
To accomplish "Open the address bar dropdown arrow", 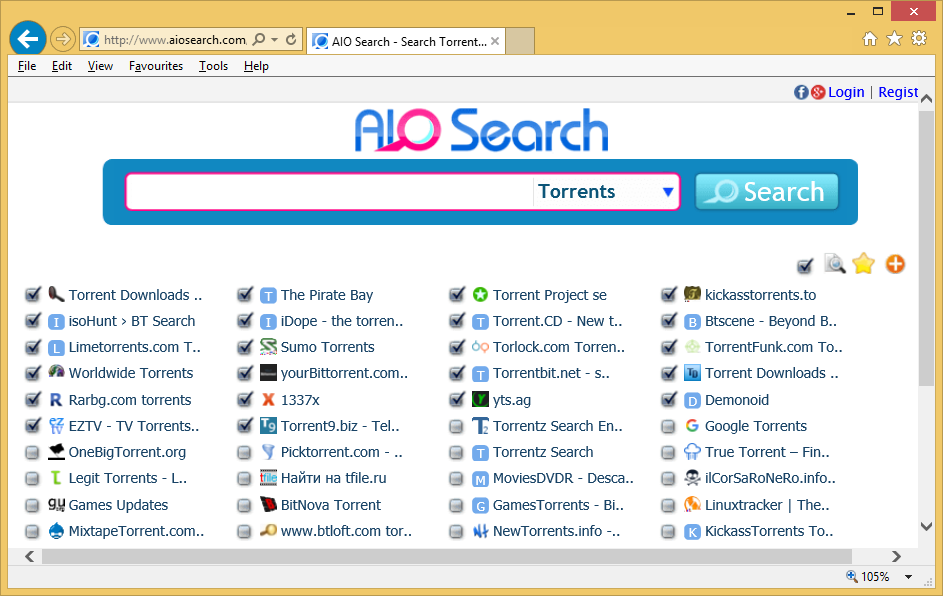I will click(x=275, y=40).
